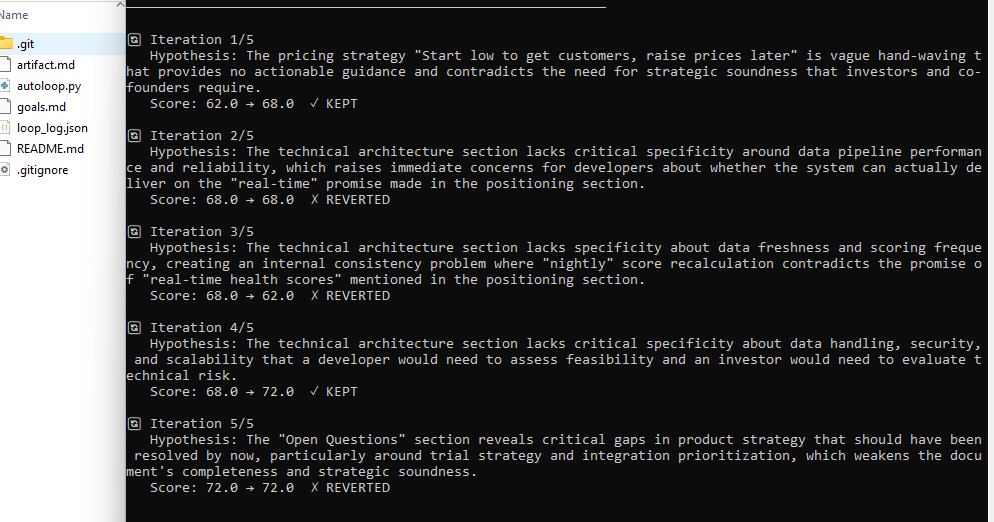Select the artifact.md filename

(45, 65)
